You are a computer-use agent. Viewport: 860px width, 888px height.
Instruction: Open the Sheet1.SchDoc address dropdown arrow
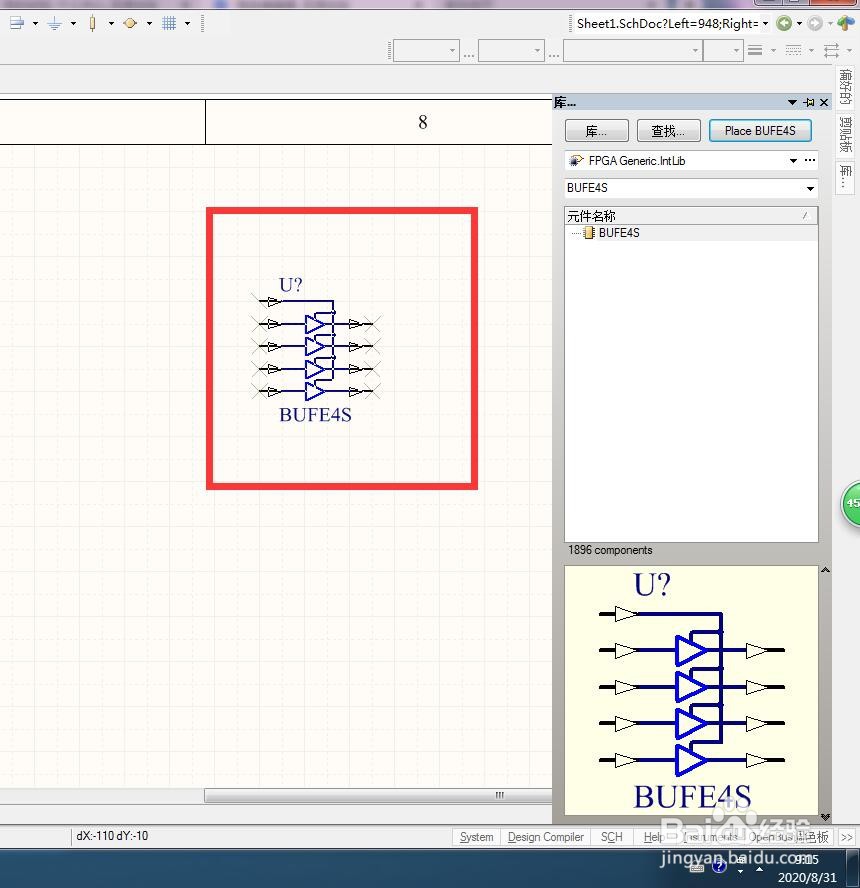click(x=765, y=24)
